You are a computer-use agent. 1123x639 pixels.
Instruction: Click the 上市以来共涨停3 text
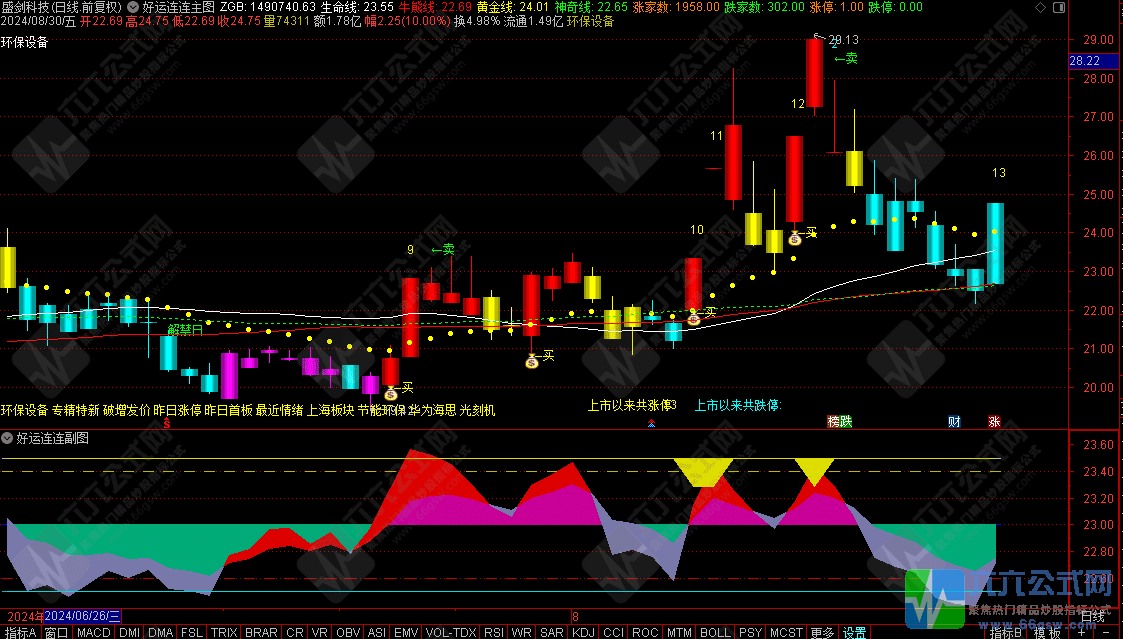632,405
